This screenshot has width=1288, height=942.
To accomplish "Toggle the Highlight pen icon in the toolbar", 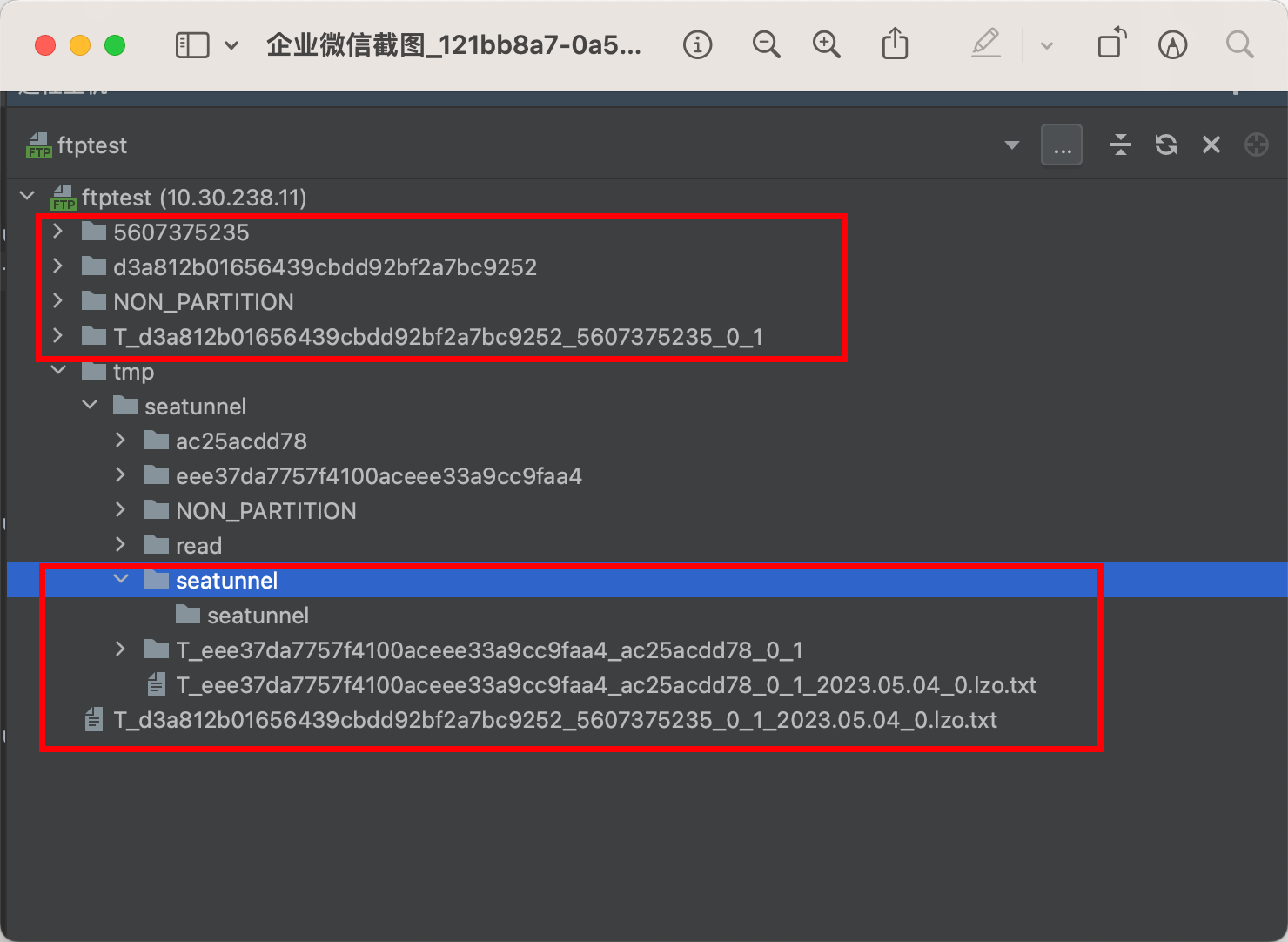I will [986, 44].
